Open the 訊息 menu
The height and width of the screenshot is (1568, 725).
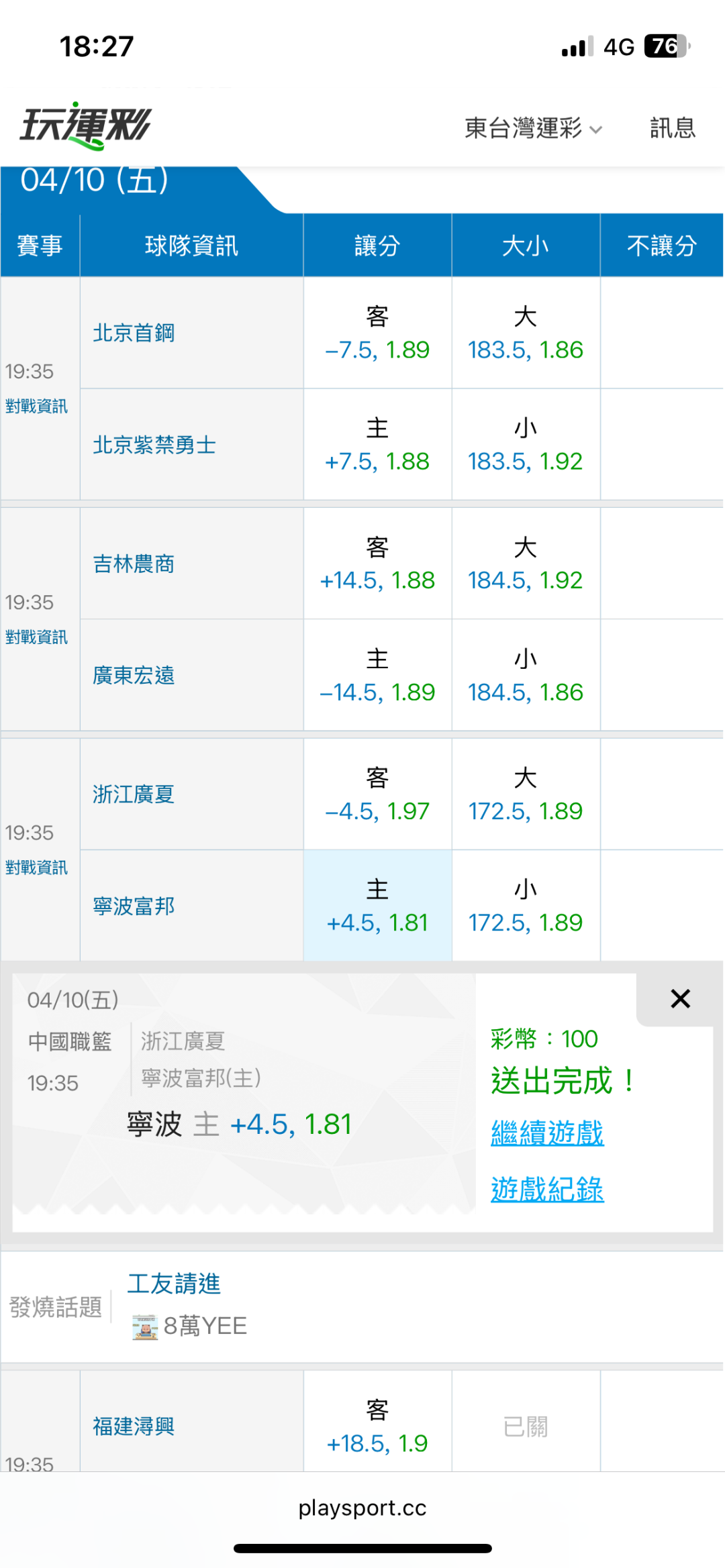[x=672, y=128]
